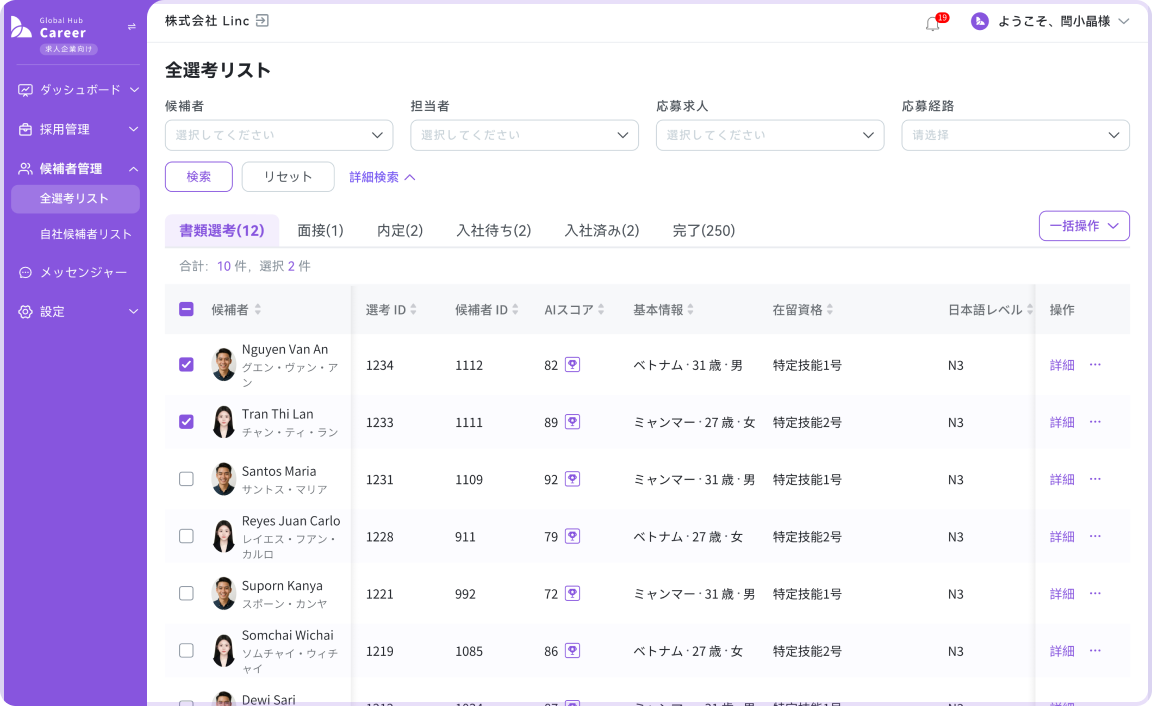The width and height of the screenshot is (1152, 706).
Task: Open more actions for Tran Thi Lan
Action: (1095, 422)
